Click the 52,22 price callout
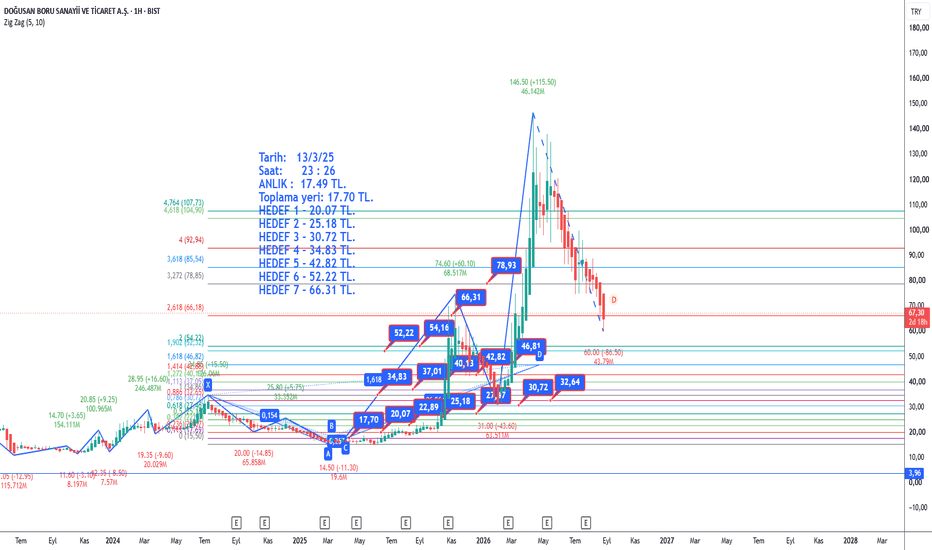The height and width of the screenshot is (550, 932). point(404,333)
